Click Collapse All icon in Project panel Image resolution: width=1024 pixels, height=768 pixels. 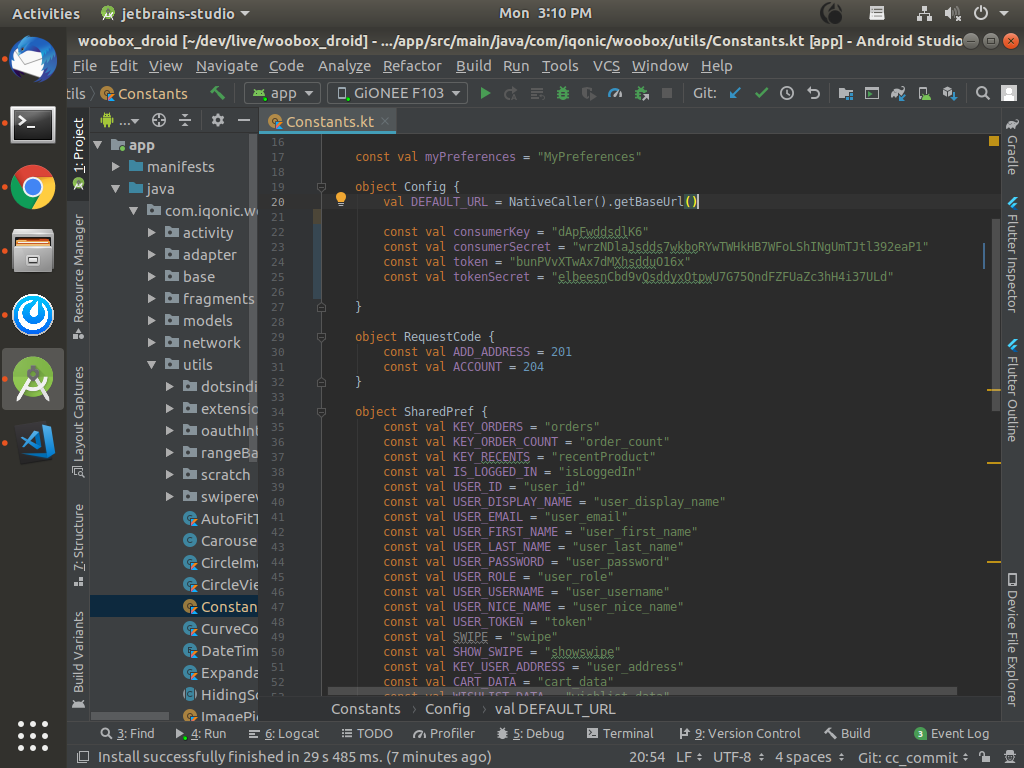(185, 120)
